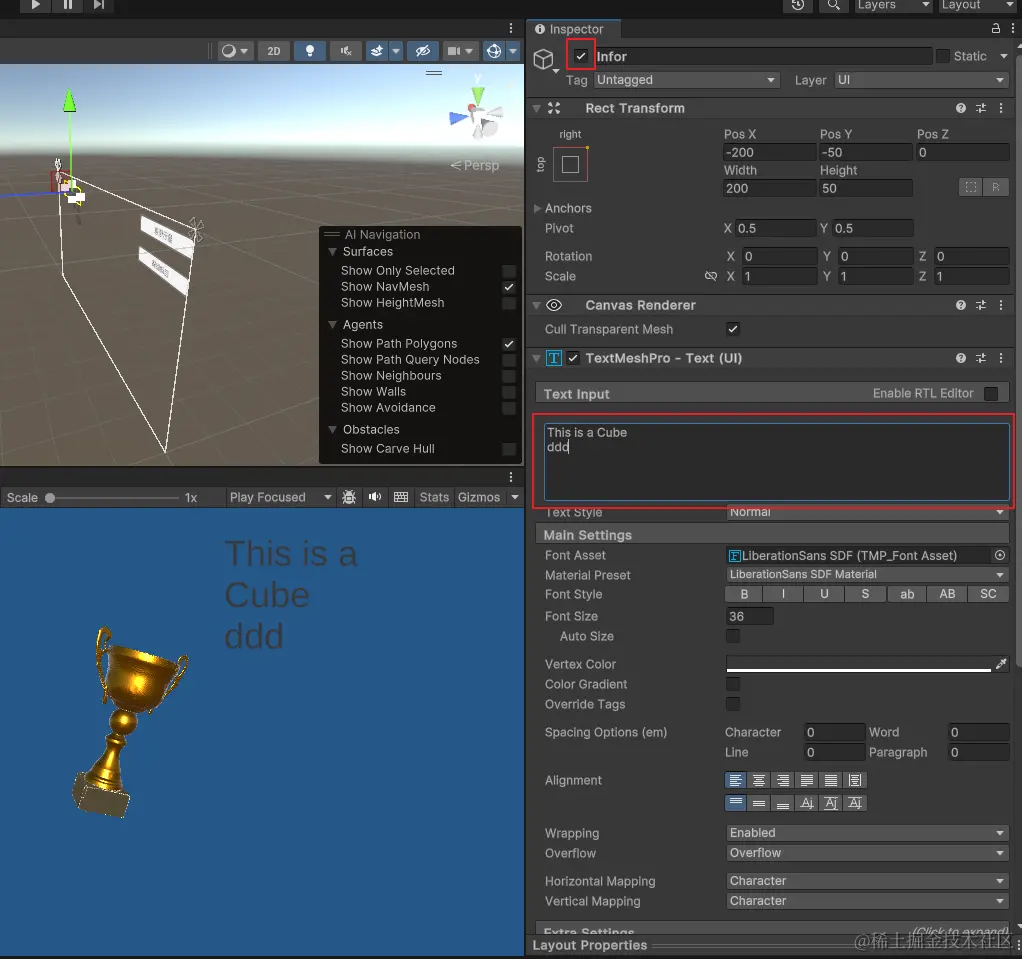This screenshot has height=959, width=1022.
Task: Collapse the Obstacles section
Action: (x=332, y=430)
